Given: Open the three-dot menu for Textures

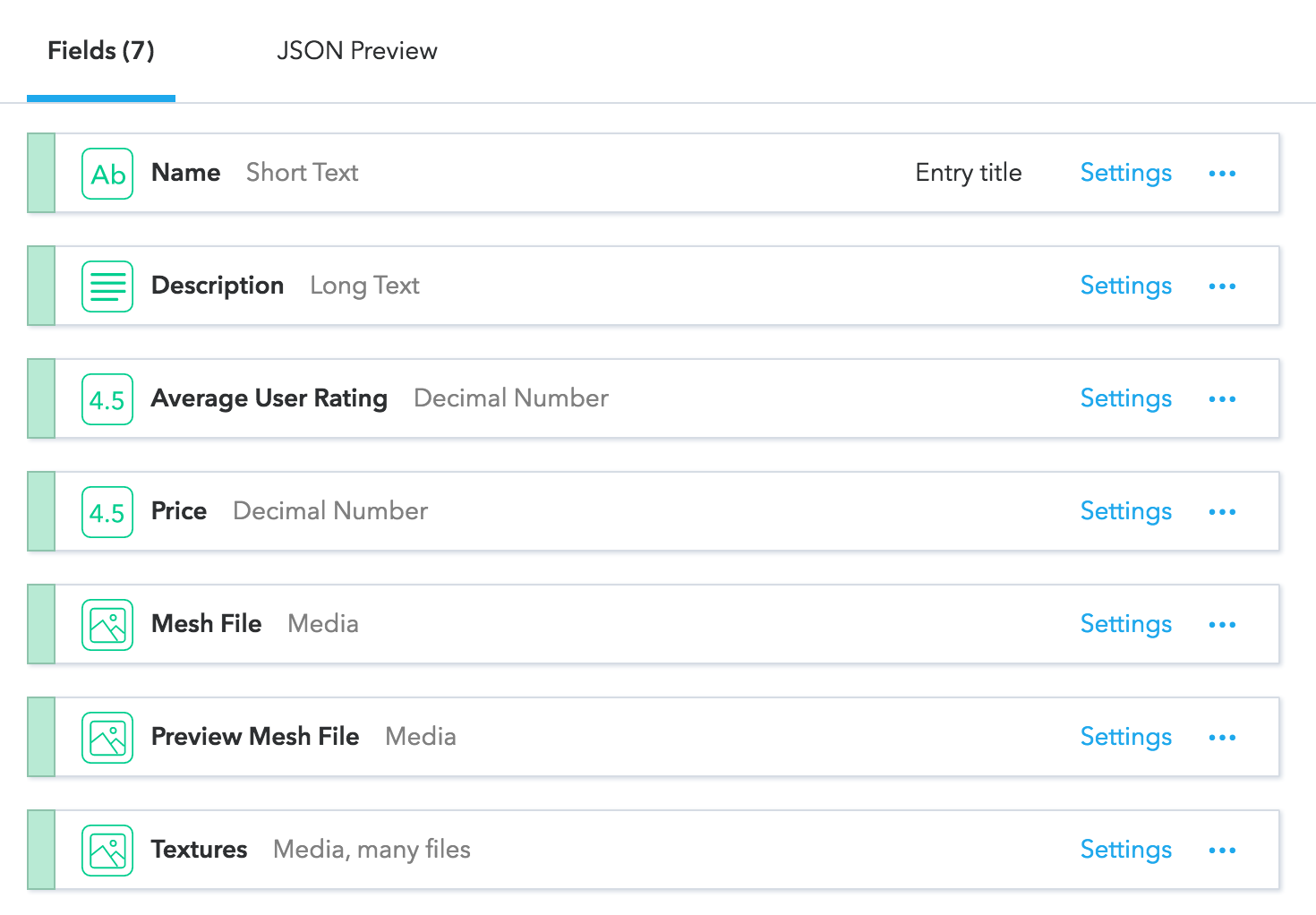Looking at the screenshot, I should pos(1222,851).
